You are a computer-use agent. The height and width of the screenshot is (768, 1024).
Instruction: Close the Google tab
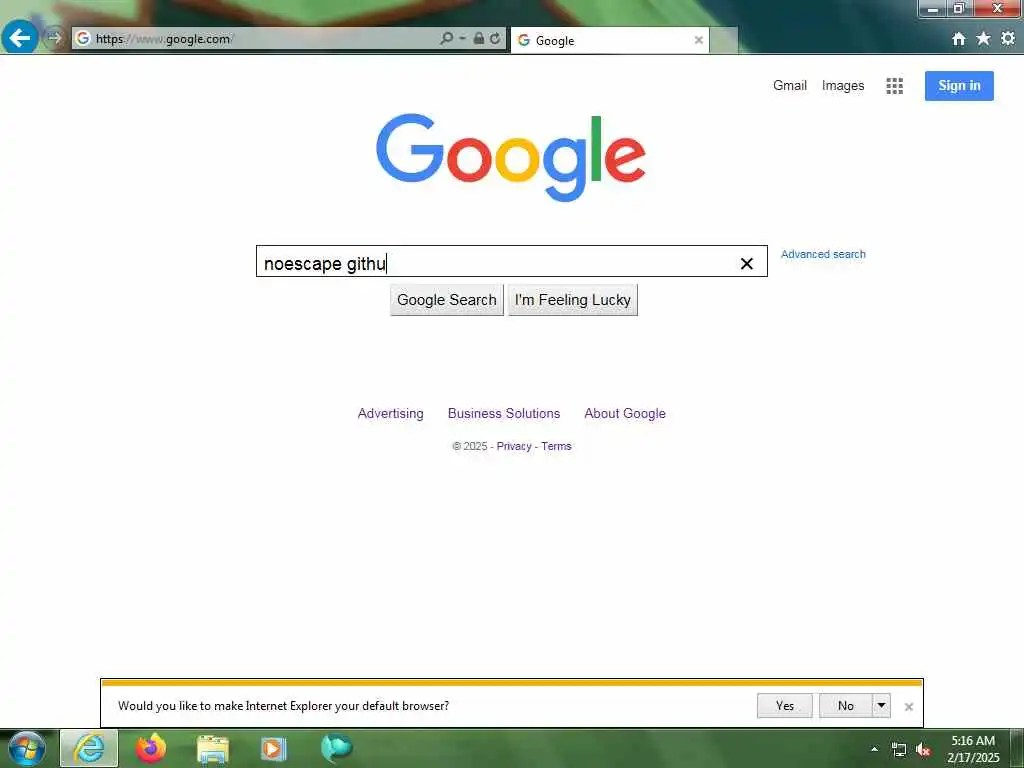[698, 40]
